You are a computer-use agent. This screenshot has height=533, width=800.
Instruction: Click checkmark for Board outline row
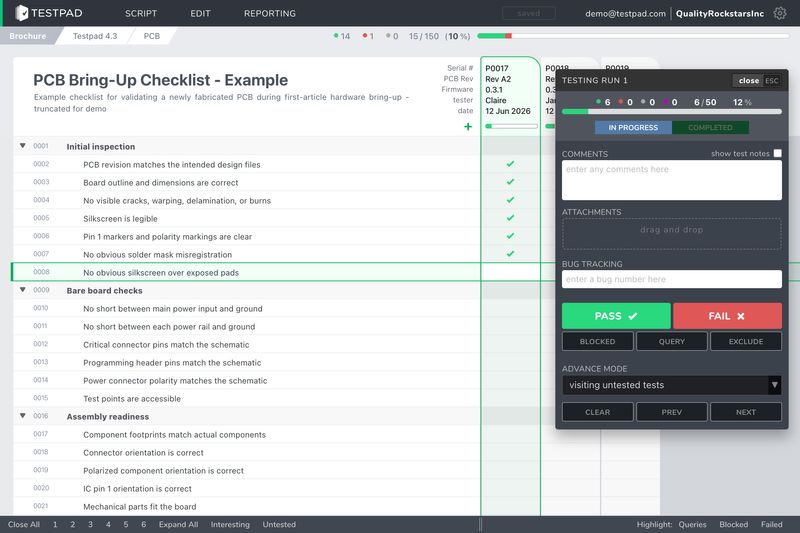510,182
